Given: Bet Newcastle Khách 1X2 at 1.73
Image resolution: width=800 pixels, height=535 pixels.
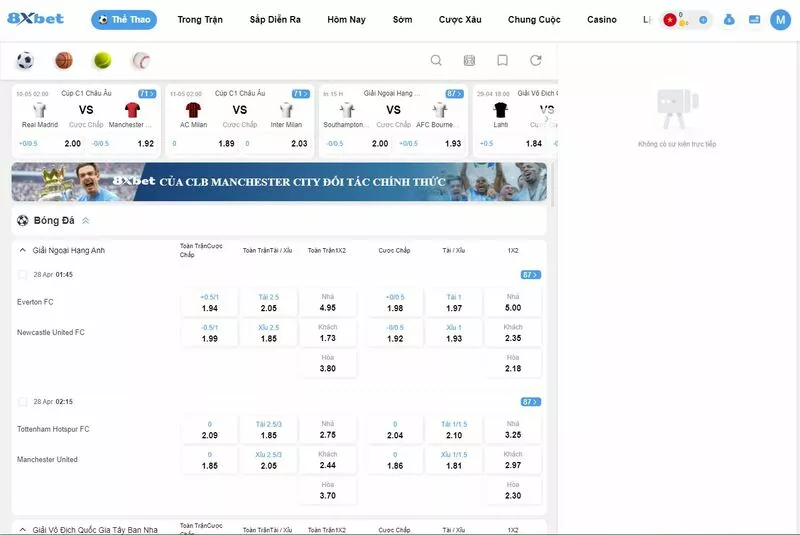Looking at the screenshot, I should 328,333.
